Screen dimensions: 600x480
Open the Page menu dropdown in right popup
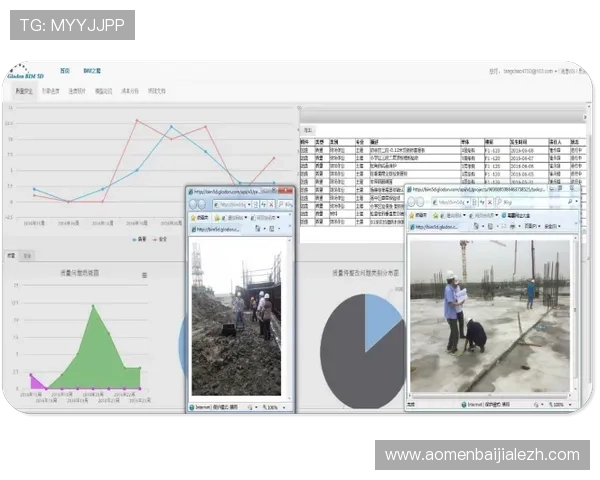[x=531, y=227]
